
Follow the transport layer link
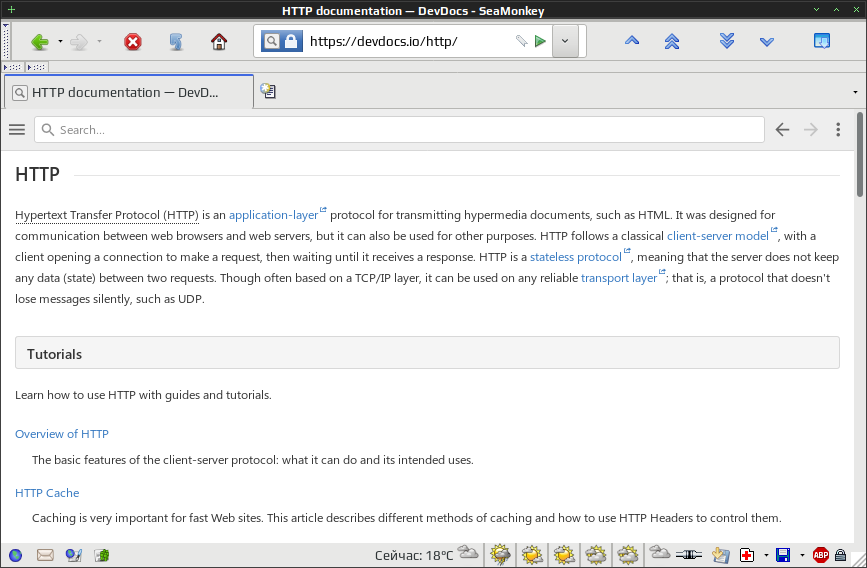click(x=619, y=278)
